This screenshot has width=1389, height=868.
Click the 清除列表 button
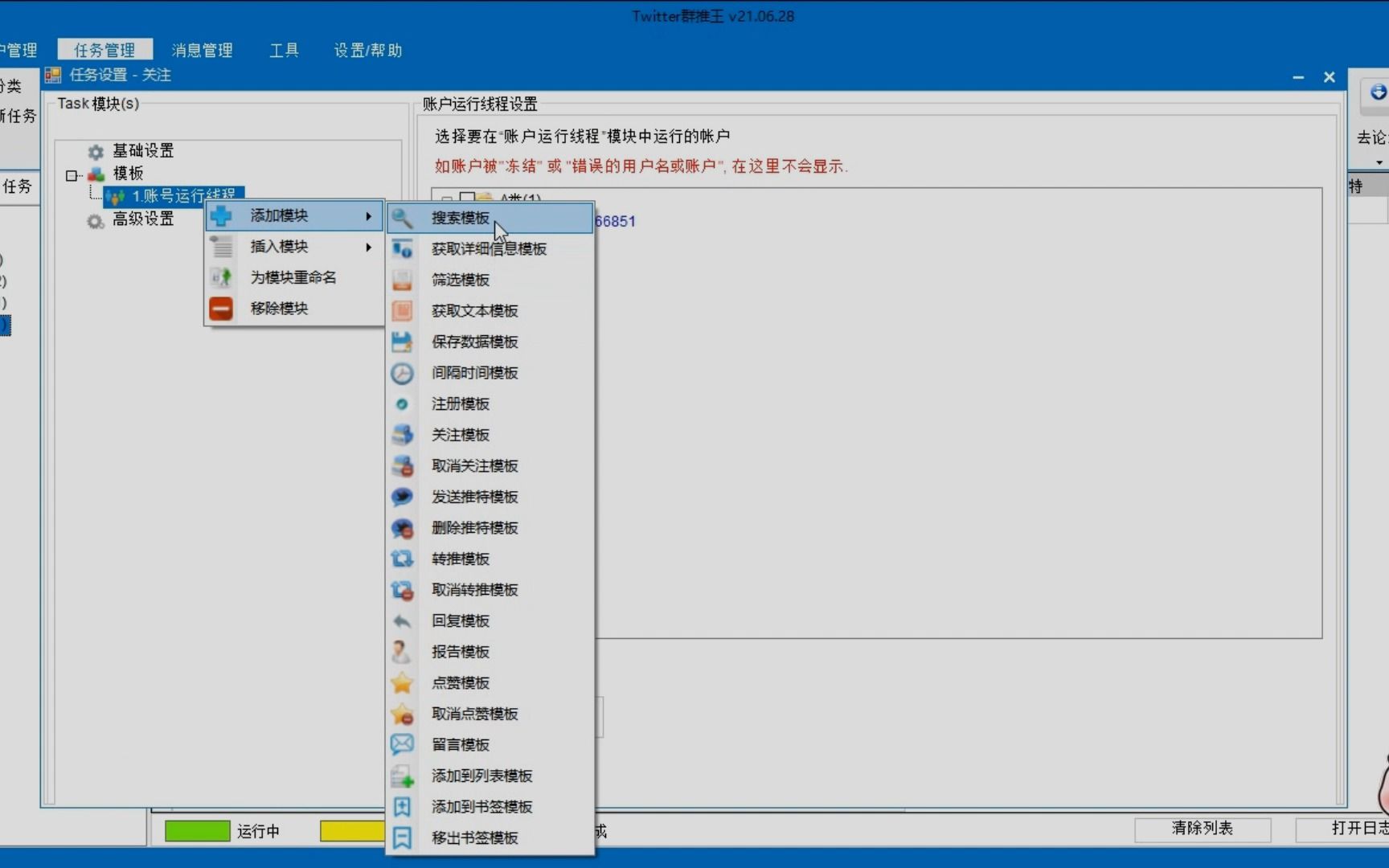click(1203, 829)
